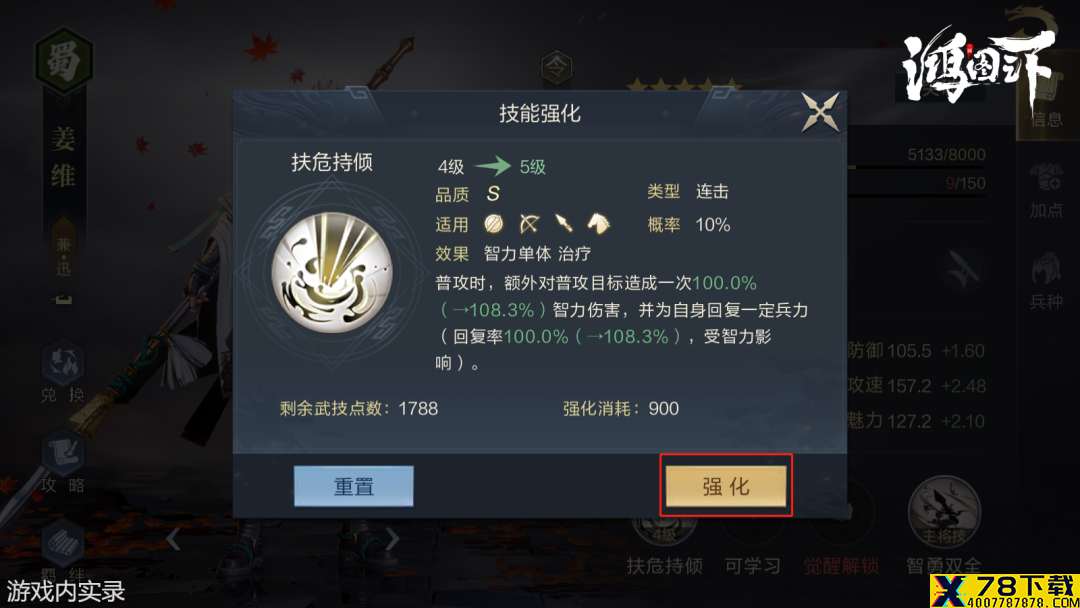Open the 兑换 exchange icon
This screenshot has width=1080, height=608.
click(x=63, y=371)
